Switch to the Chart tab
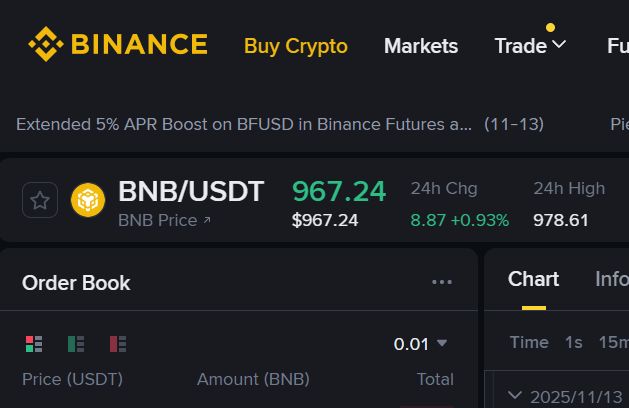This screenshot has height=408, width=629. (533, 279)
